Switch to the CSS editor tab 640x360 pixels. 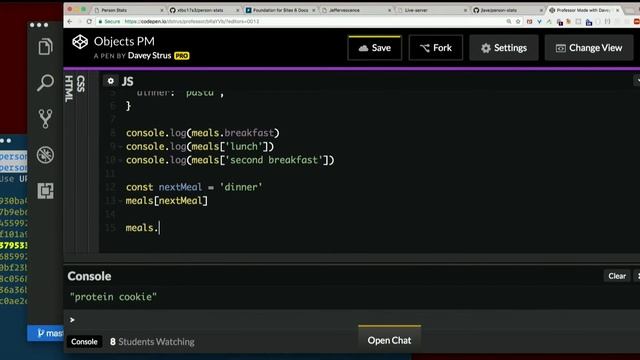[81, 84]
